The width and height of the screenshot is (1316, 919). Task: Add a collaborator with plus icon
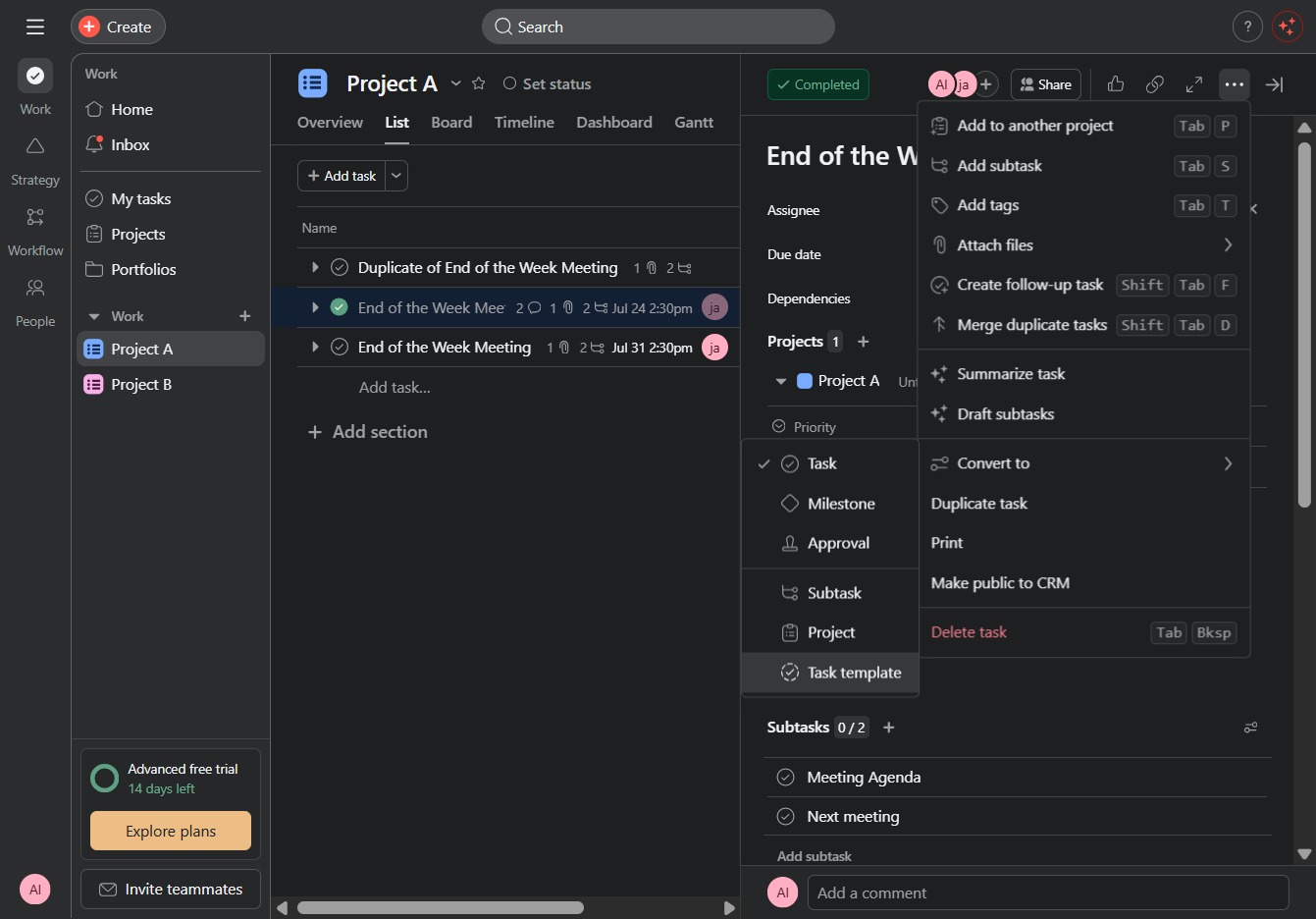(986, 84)
